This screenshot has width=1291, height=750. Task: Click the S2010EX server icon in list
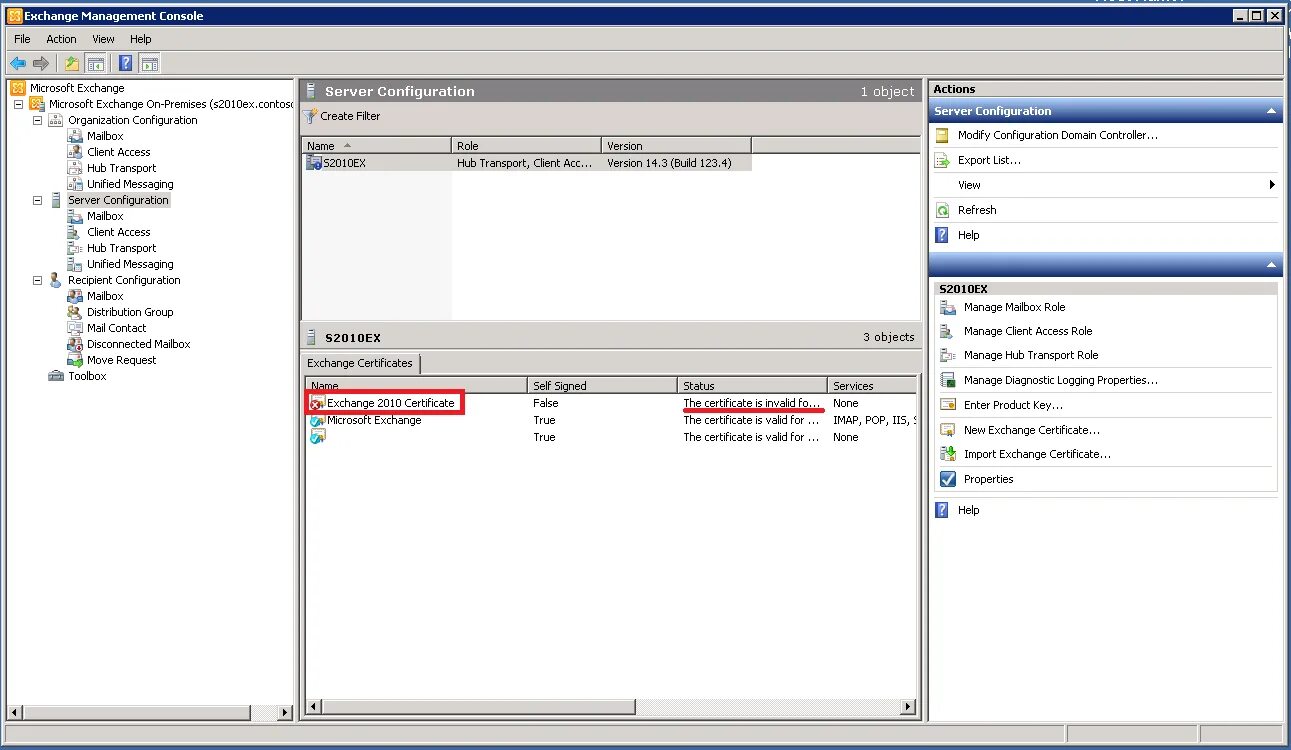pos(314,162)
